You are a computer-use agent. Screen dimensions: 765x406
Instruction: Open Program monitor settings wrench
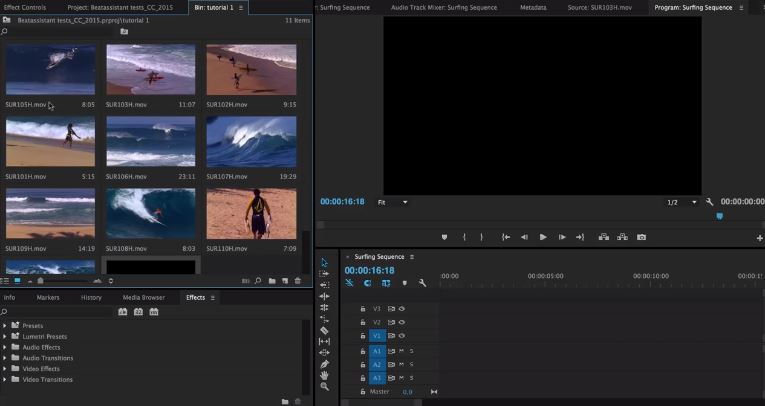pyautogui.click(x=710, y=202)
